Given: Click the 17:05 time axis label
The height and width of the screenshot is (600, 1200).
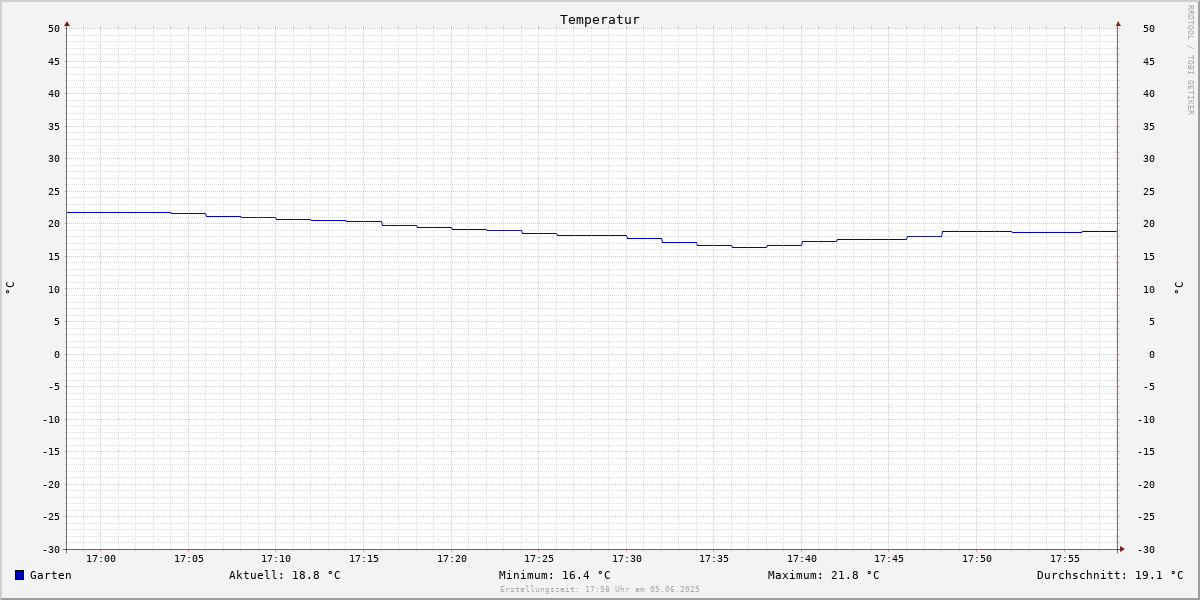Looking at the screenshot, I should tap(189, 559).
